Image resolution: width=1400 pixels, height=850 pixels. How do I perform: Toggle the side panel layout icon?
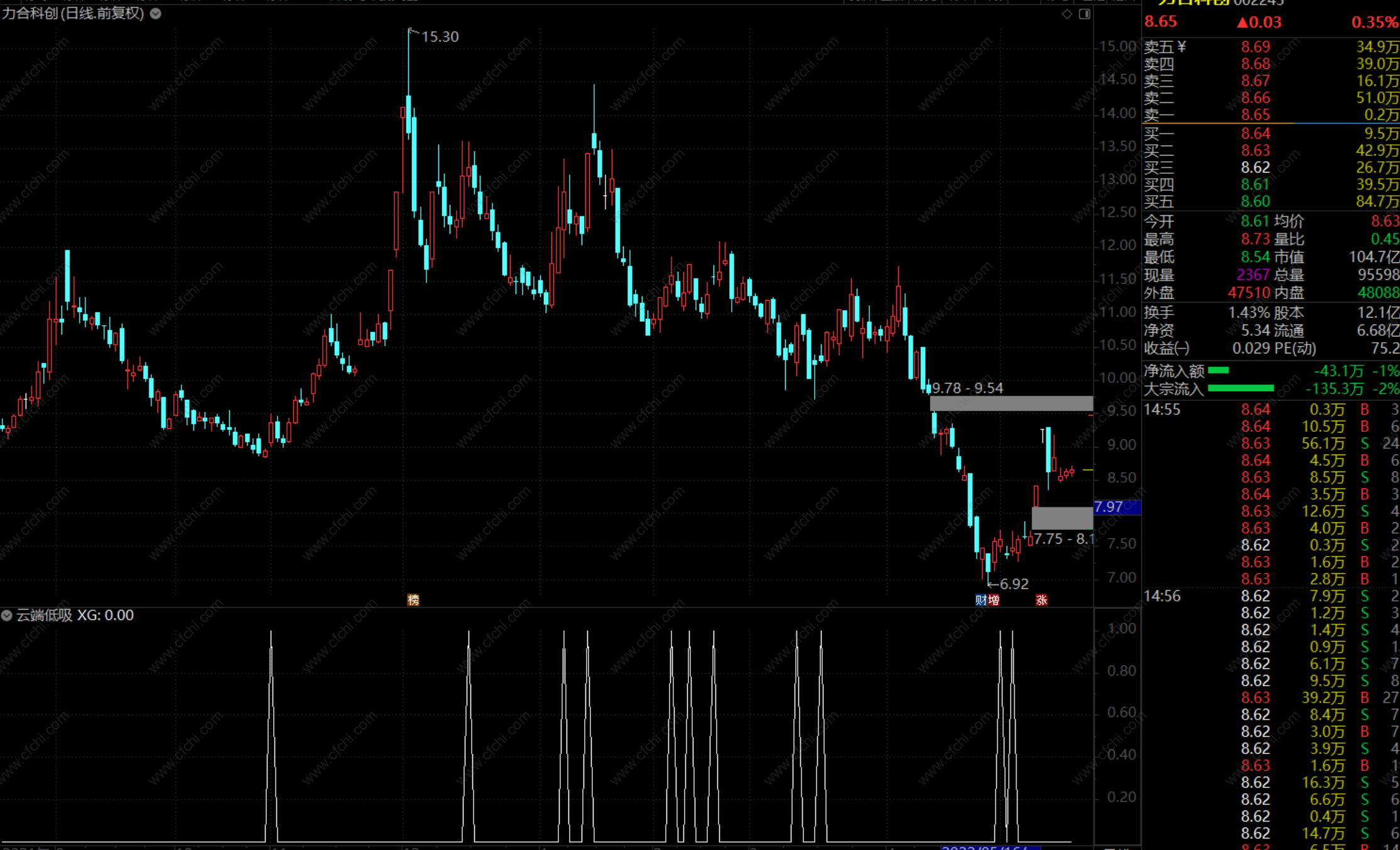click(x=1085, y=14)
